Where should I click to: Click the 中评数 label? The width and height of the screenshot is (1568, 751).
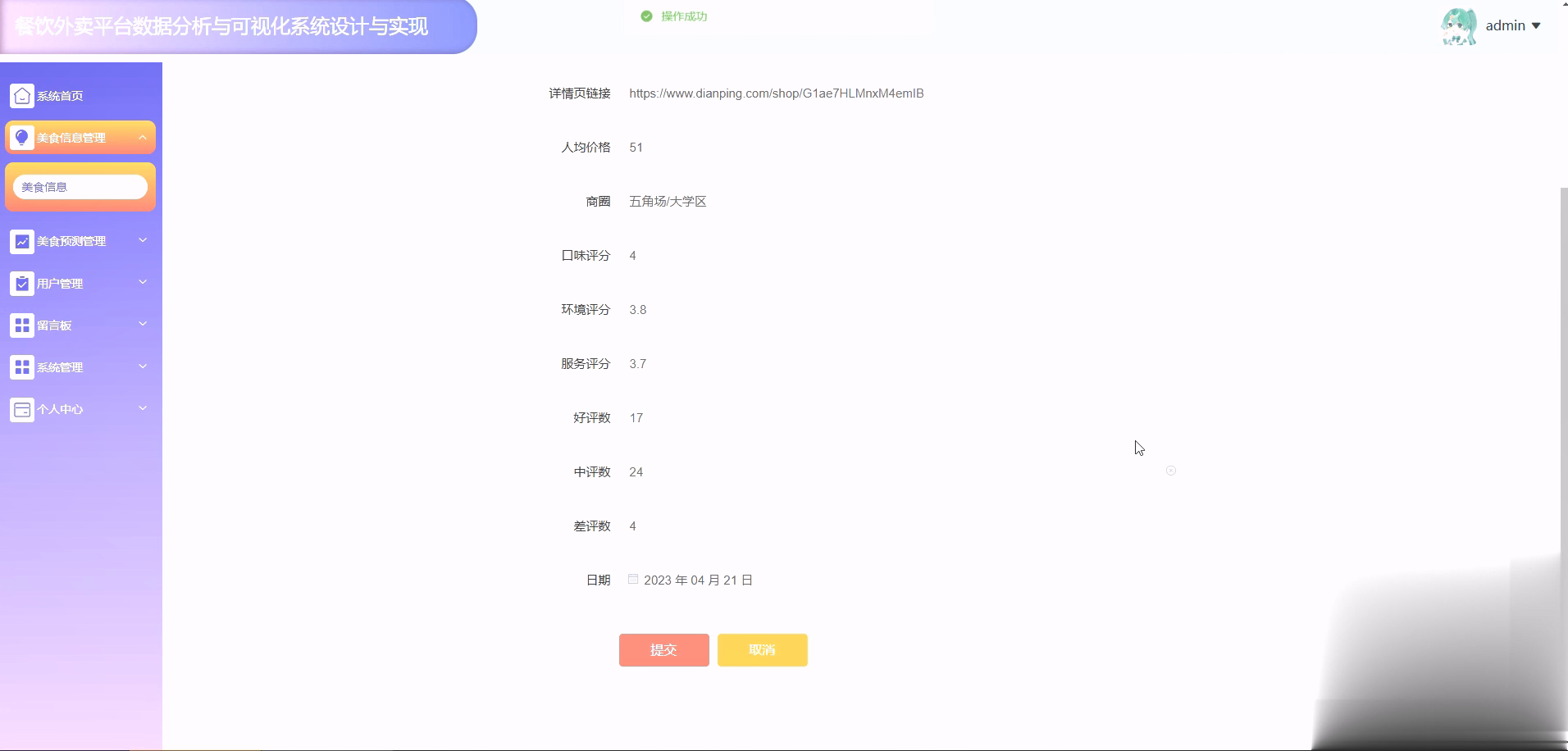pyautogui.click(x=592, y=472)
